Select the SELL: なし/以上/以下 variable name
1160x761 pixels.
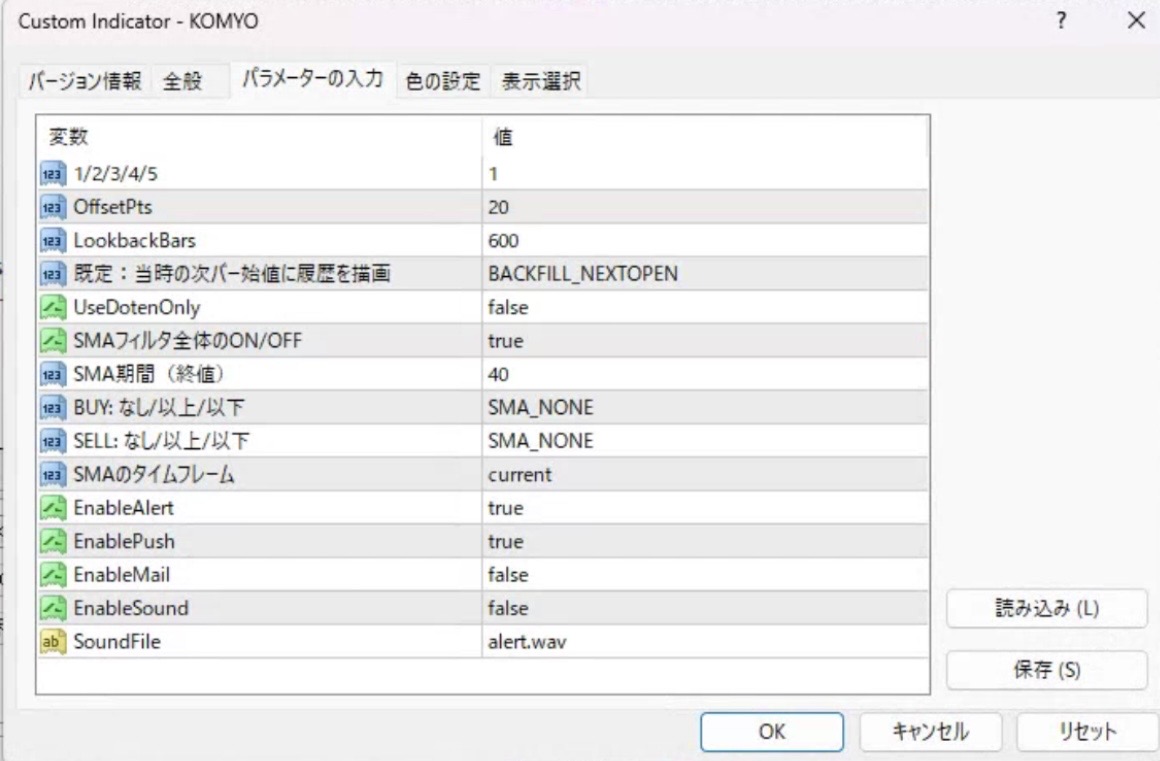161,441
